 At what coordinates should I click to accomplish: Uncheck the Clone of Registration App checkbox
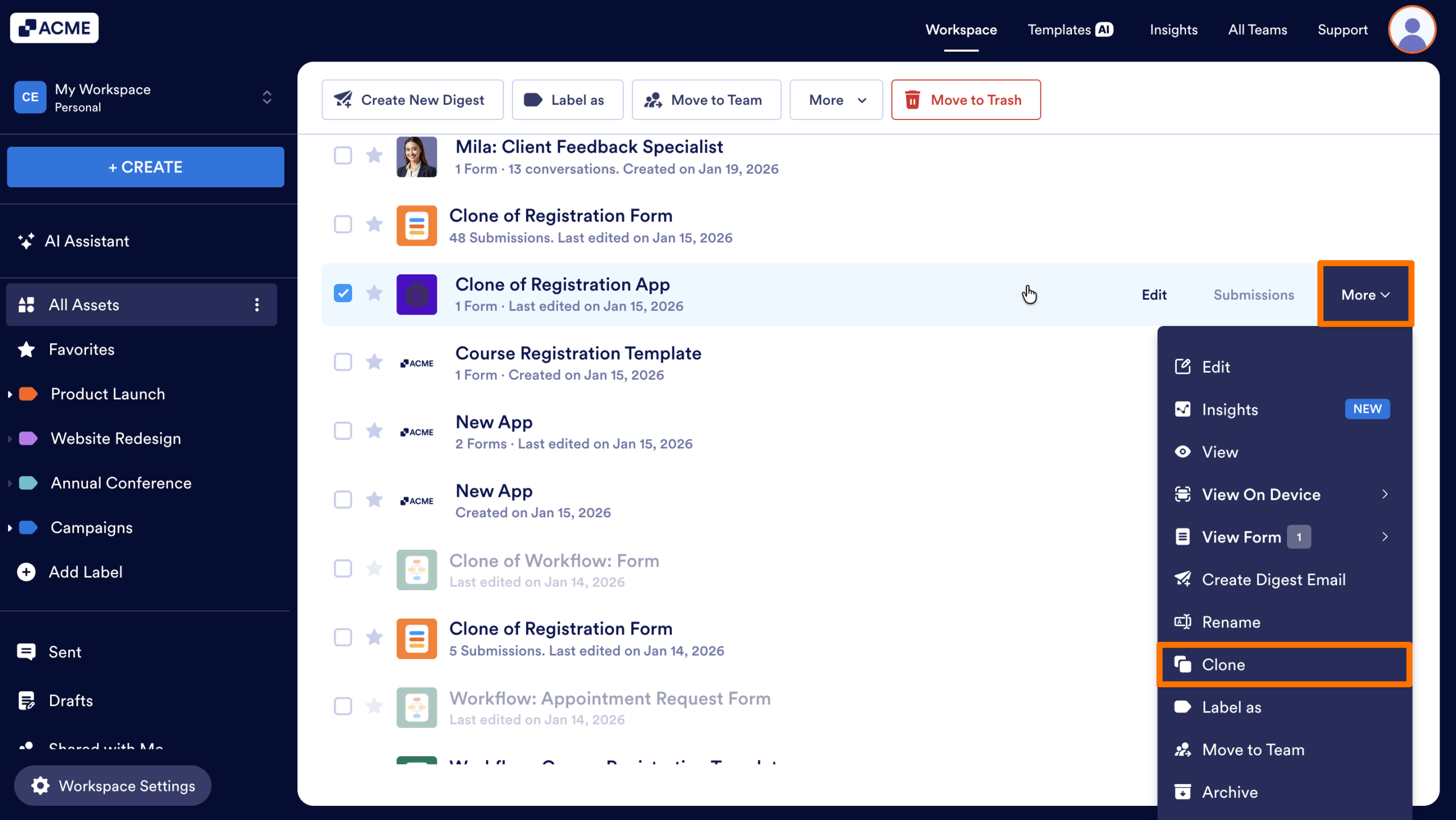pyautogui.click(x=343, y=293)
